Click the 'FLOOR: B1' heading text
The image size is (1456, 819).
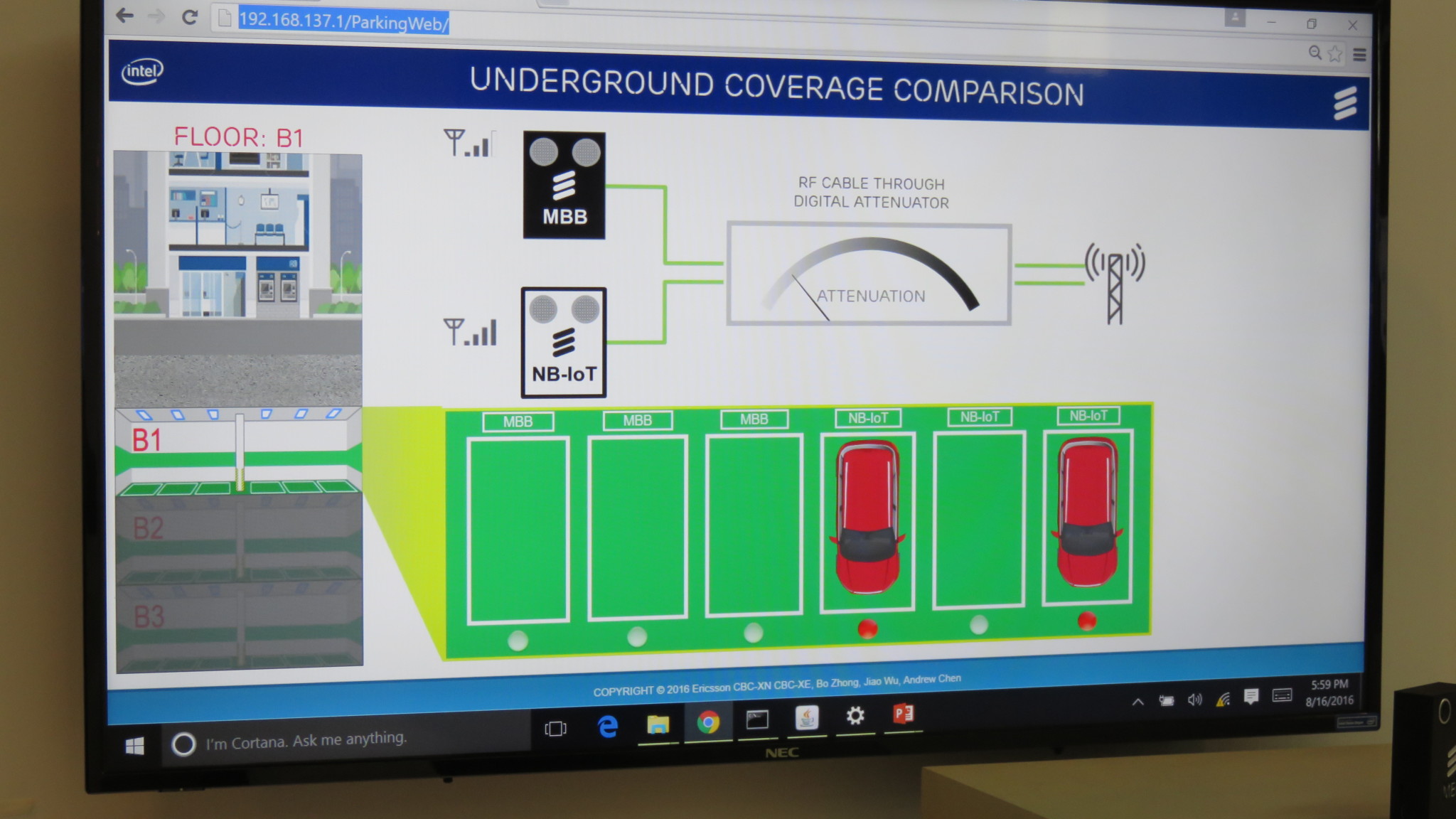(x=239, y=136)
